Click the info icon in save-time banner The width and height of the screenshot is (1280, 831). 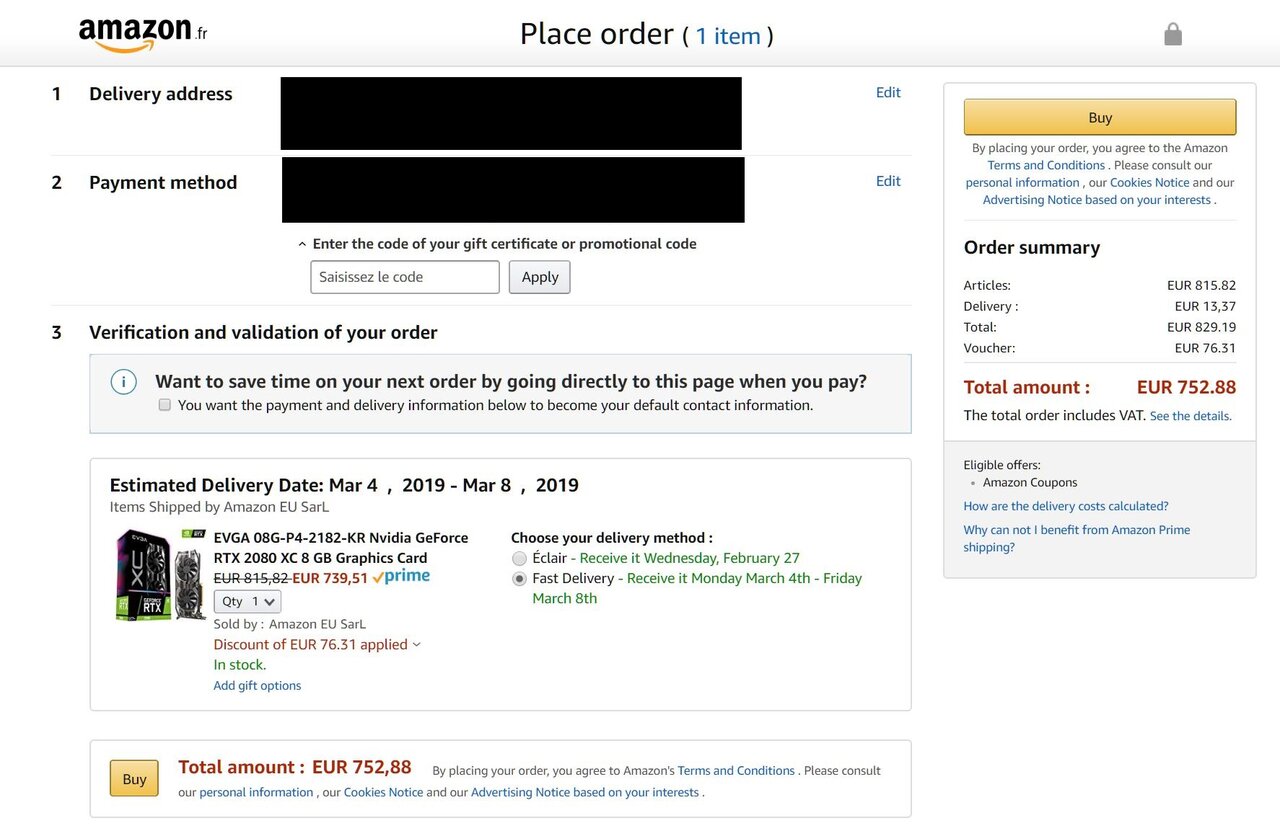coord(123,382)
